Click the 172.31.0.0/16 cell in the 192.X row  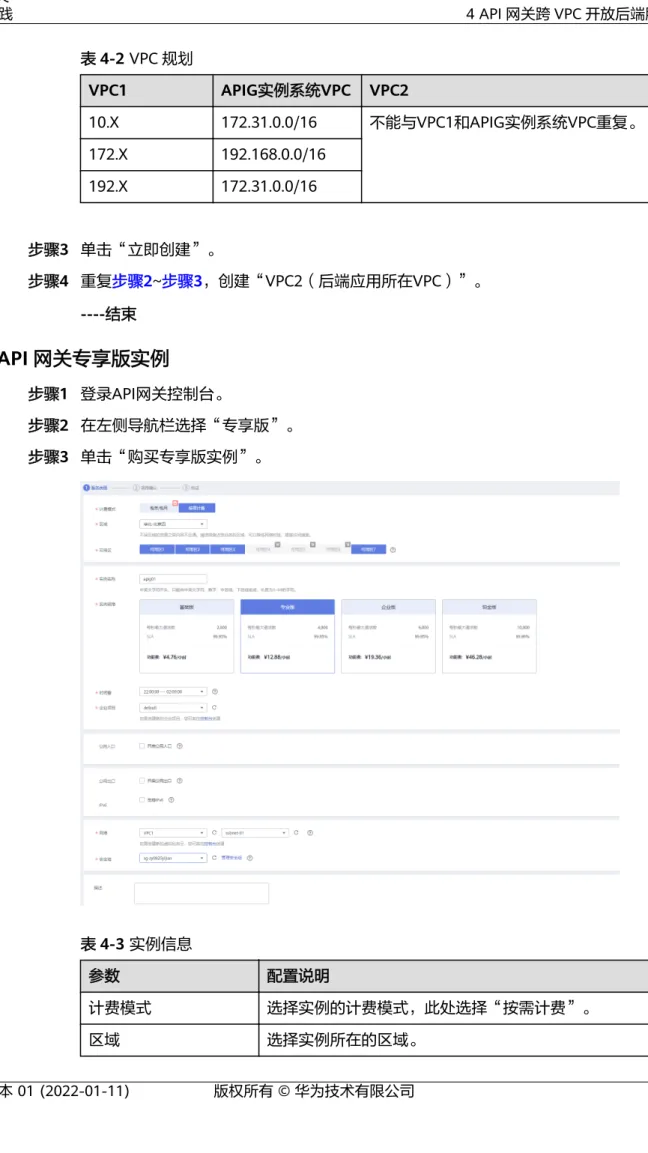click(x=287, y=186)
